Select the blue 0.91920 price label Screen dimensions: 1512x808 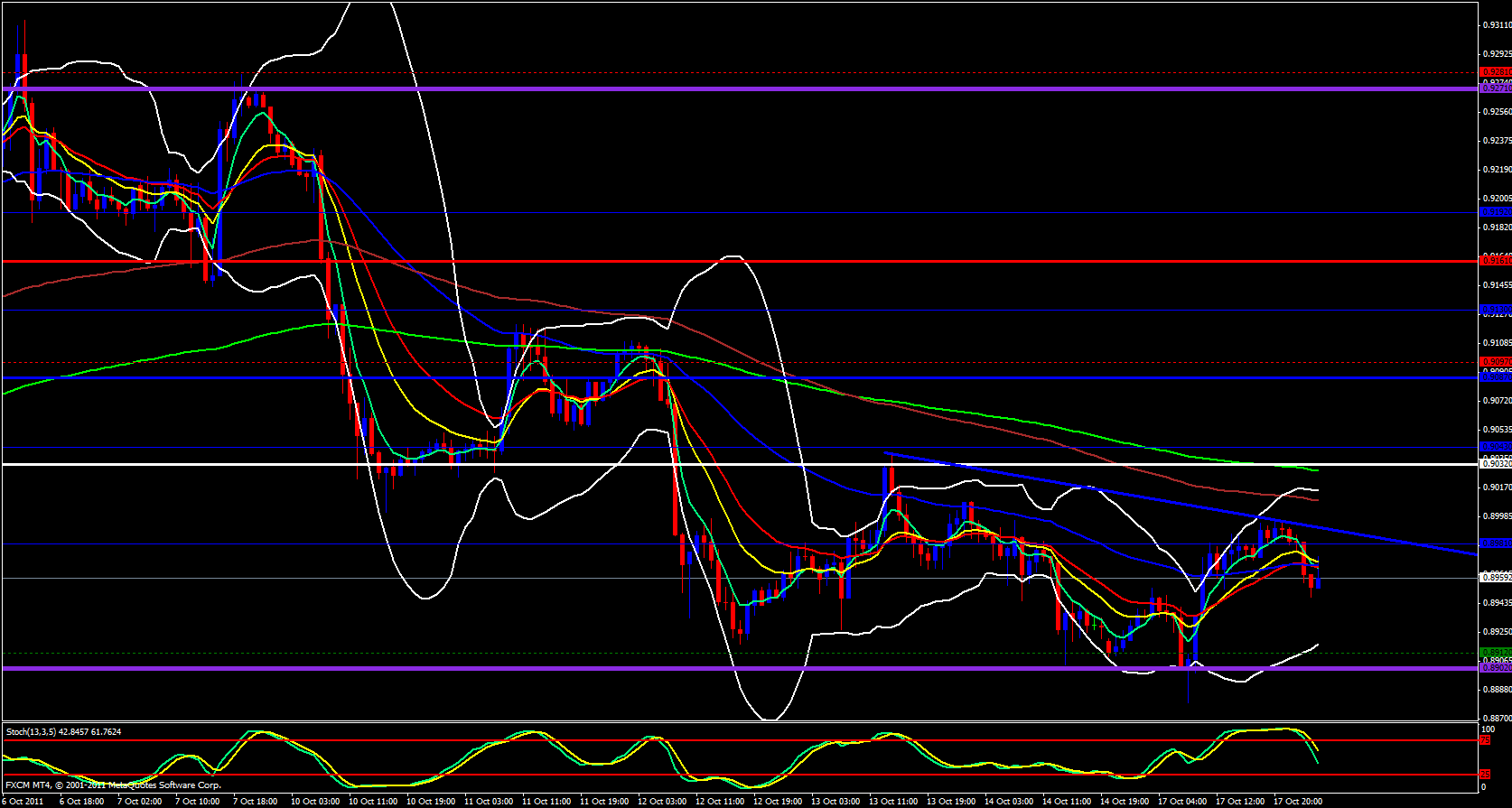click(x=1496, y=212)
